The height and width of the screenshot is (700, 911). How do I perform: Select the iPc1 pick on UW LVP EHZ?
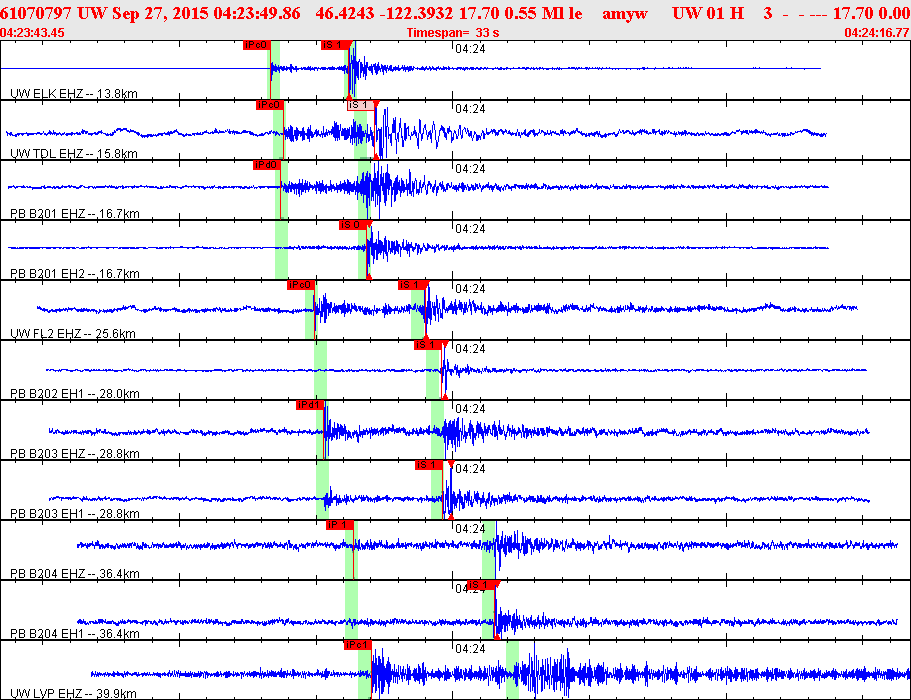(357, 645)
